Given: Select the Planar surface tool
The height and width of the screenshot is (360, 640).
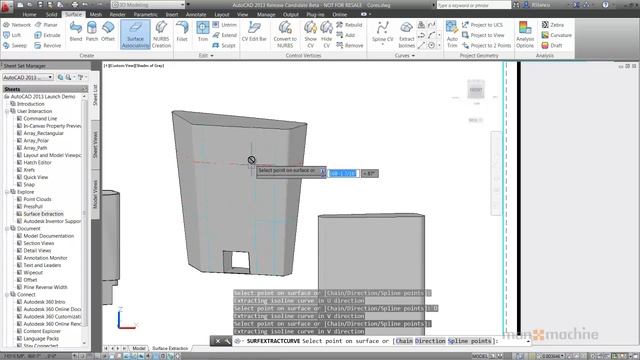Looking at the screenshot, I should [x=46, y=25].
